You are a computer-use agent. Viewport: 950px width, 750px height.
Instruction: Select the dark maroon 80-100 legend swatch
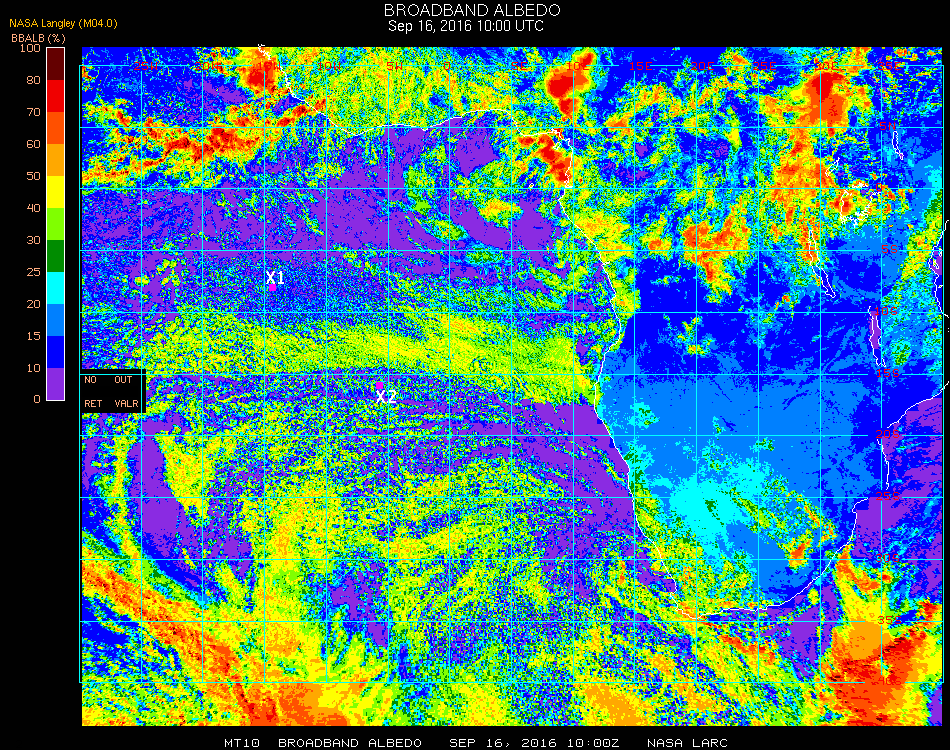56,64
